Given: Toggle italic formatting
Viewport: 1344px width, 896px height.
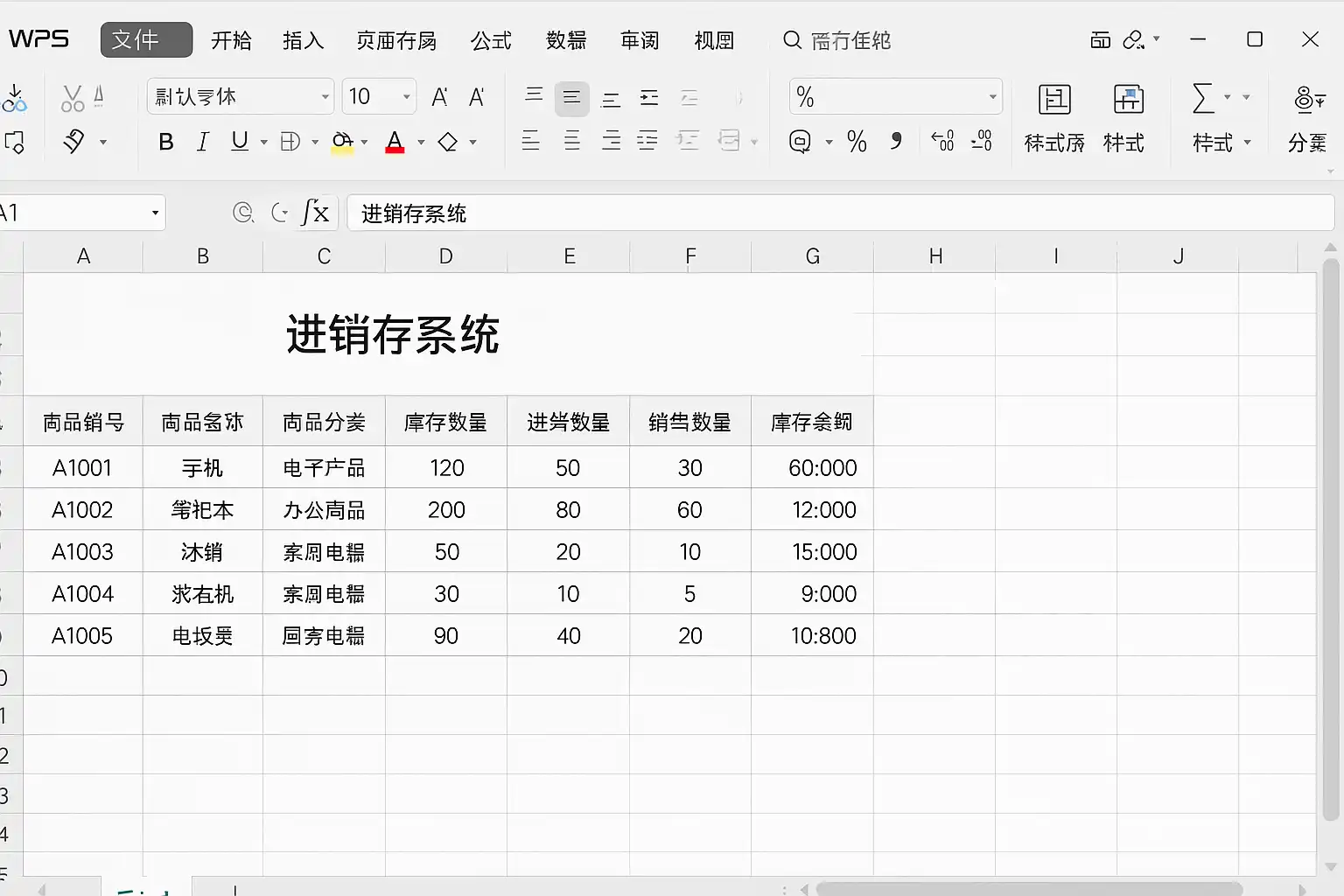Looking at the screenshot, I should (203, 142).
